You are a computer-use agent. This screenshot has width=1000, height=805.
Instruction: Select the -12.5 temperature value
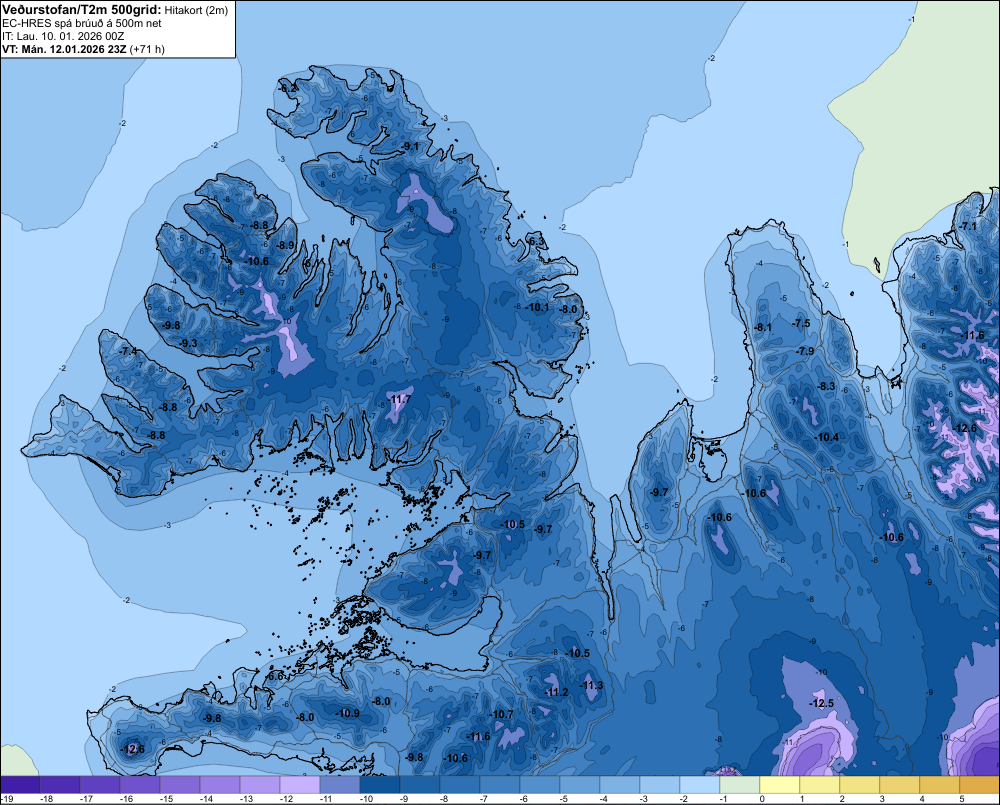tap(821, 703)
